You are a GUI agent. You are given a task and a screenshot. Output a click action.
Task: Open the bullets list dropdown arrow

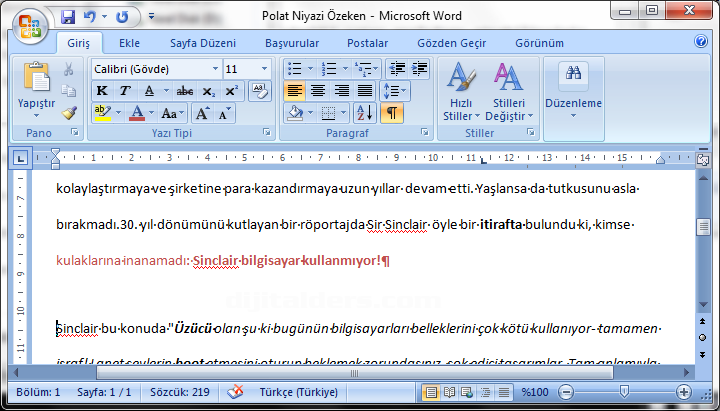(x=311, y=69)
